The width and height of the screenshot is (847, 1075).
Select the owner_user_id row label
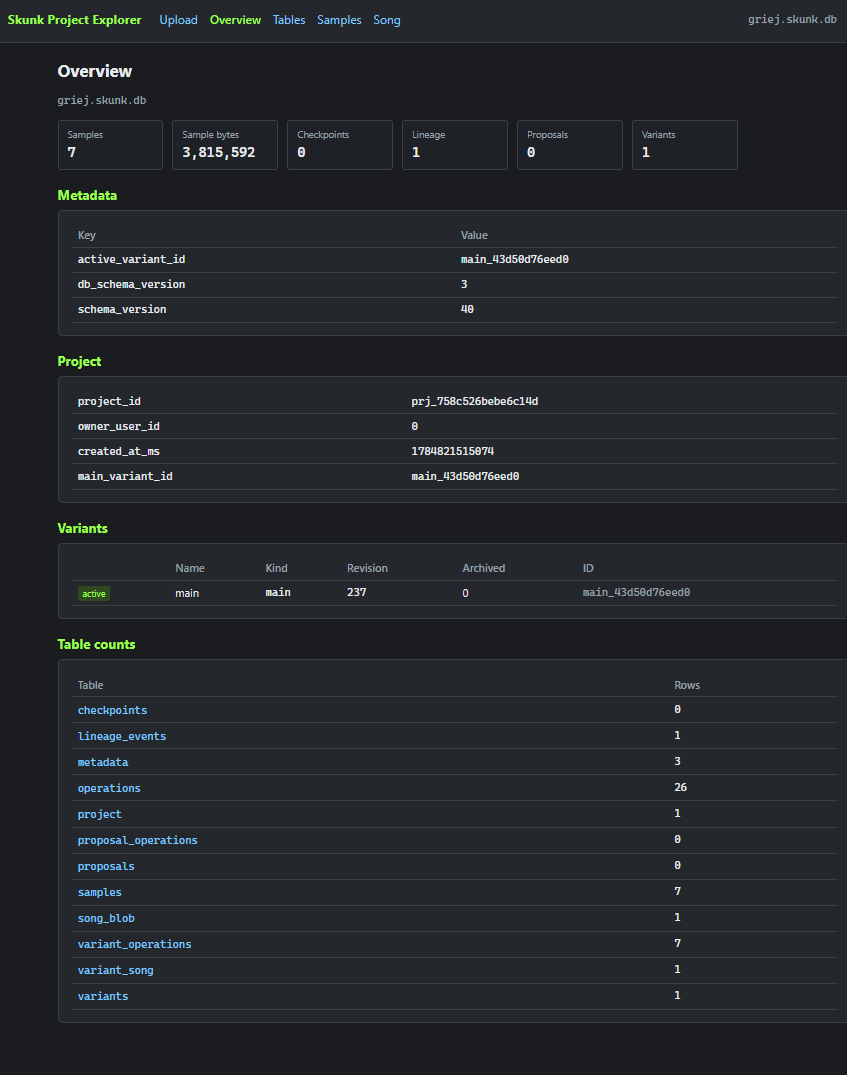[x=119, y=426]
